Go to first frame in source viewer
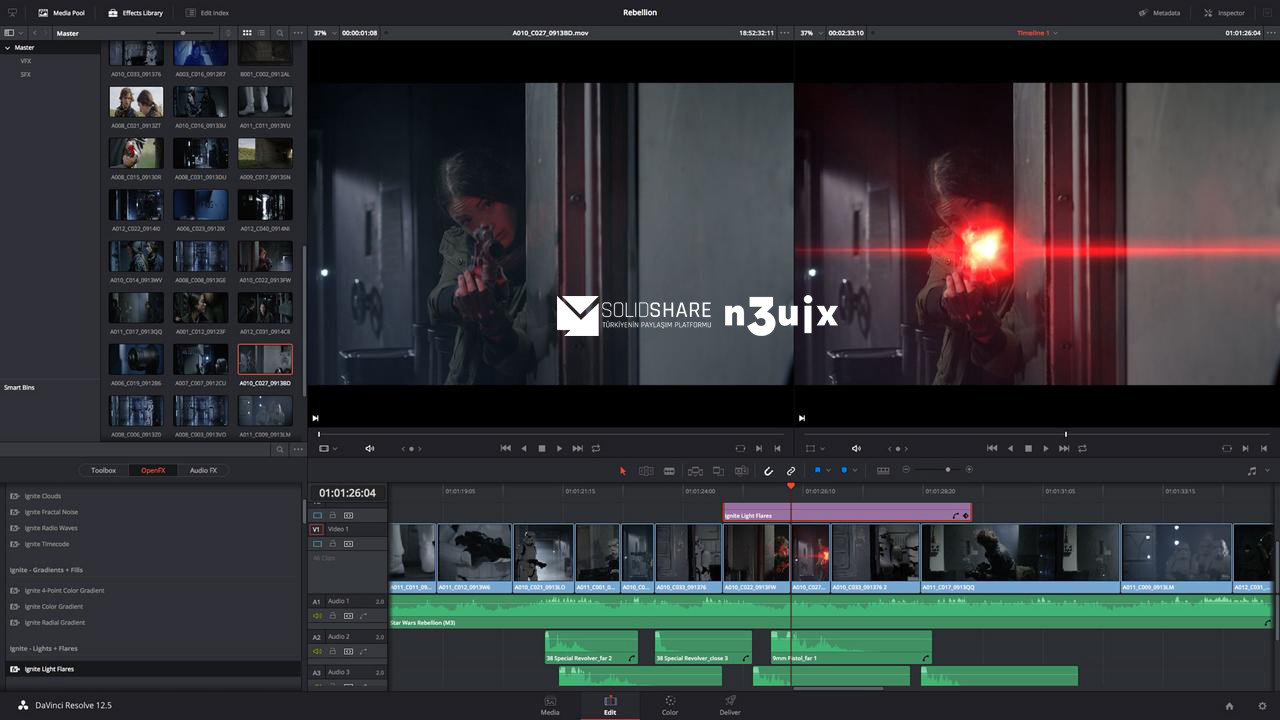This screenshot has height=720, width=1280. coord(505,449)
